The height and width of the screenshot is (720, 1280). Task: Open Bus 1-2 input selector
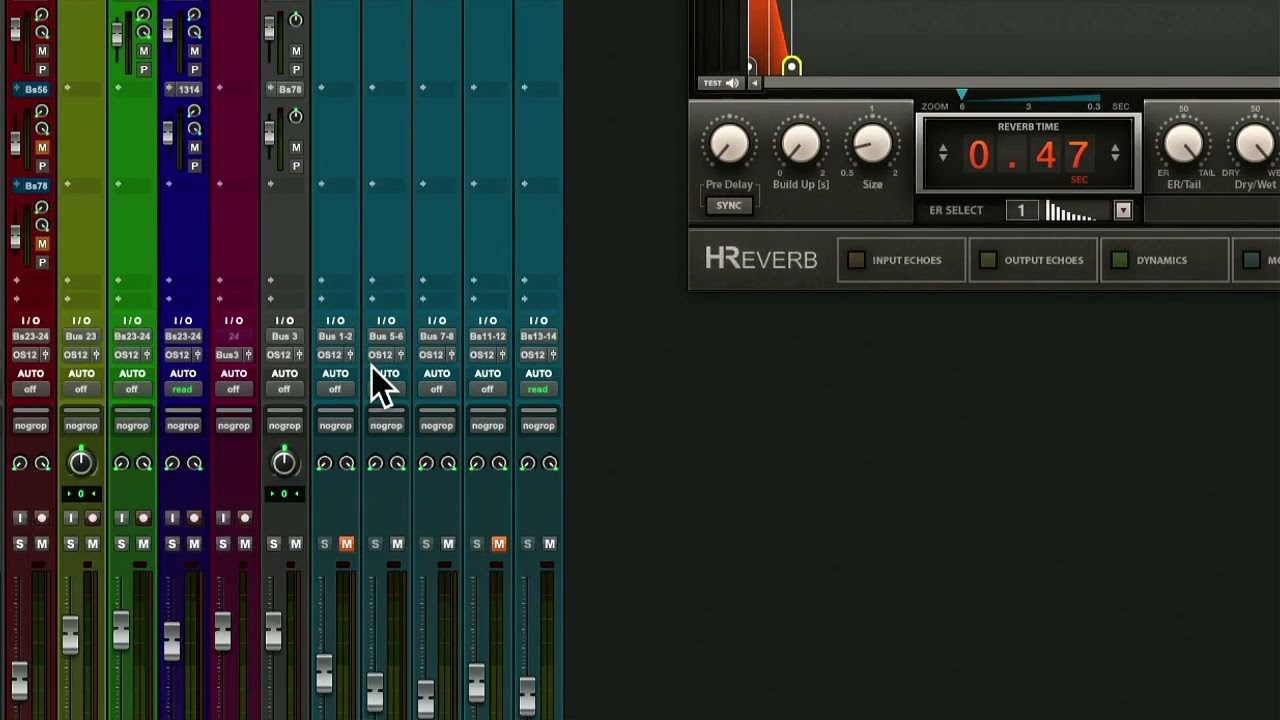click(x=335, y=337)
